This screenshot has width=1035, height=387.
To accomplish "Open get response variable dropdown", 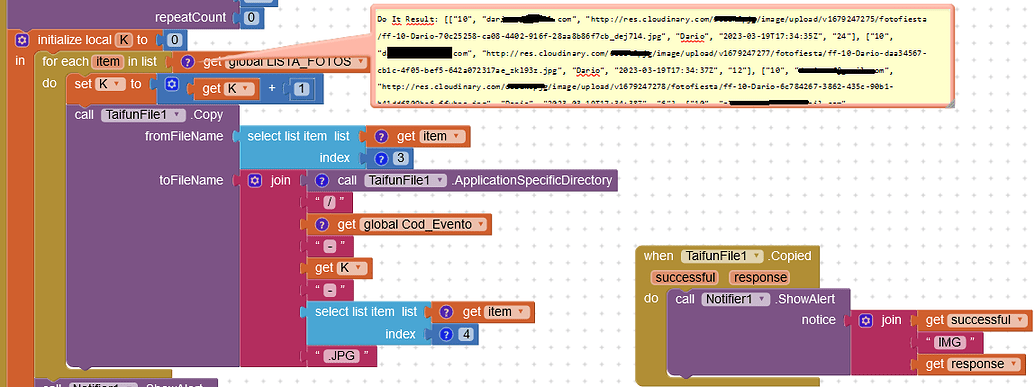I will [x=985, y=365].
